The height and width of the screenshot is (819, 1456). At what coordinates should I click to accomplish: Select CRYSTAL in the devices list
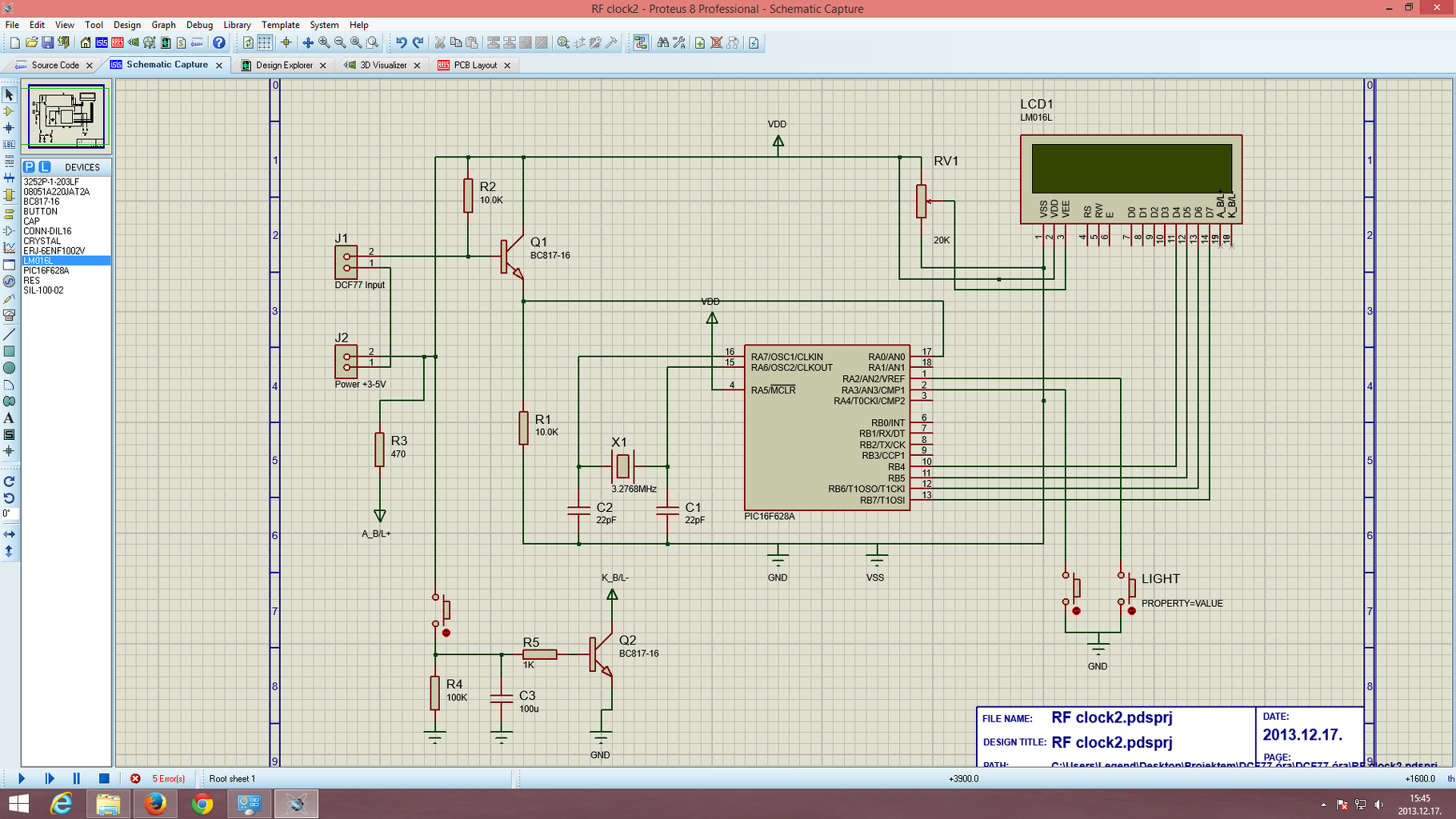66,241
